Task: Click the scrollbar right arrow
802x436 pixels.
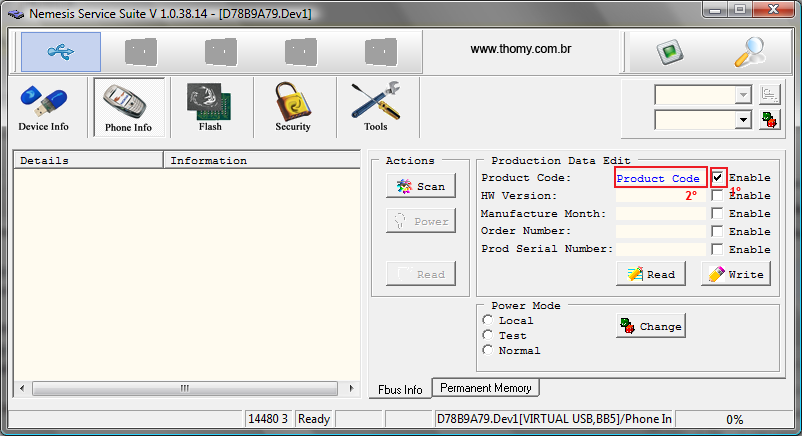Action: coord(351,388)
